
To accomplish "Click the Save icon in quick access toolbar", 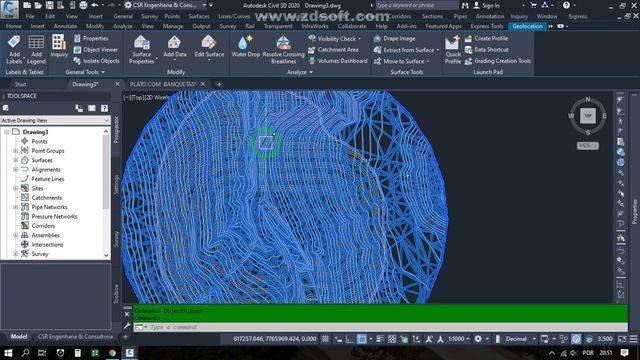I will pos(49,5).
